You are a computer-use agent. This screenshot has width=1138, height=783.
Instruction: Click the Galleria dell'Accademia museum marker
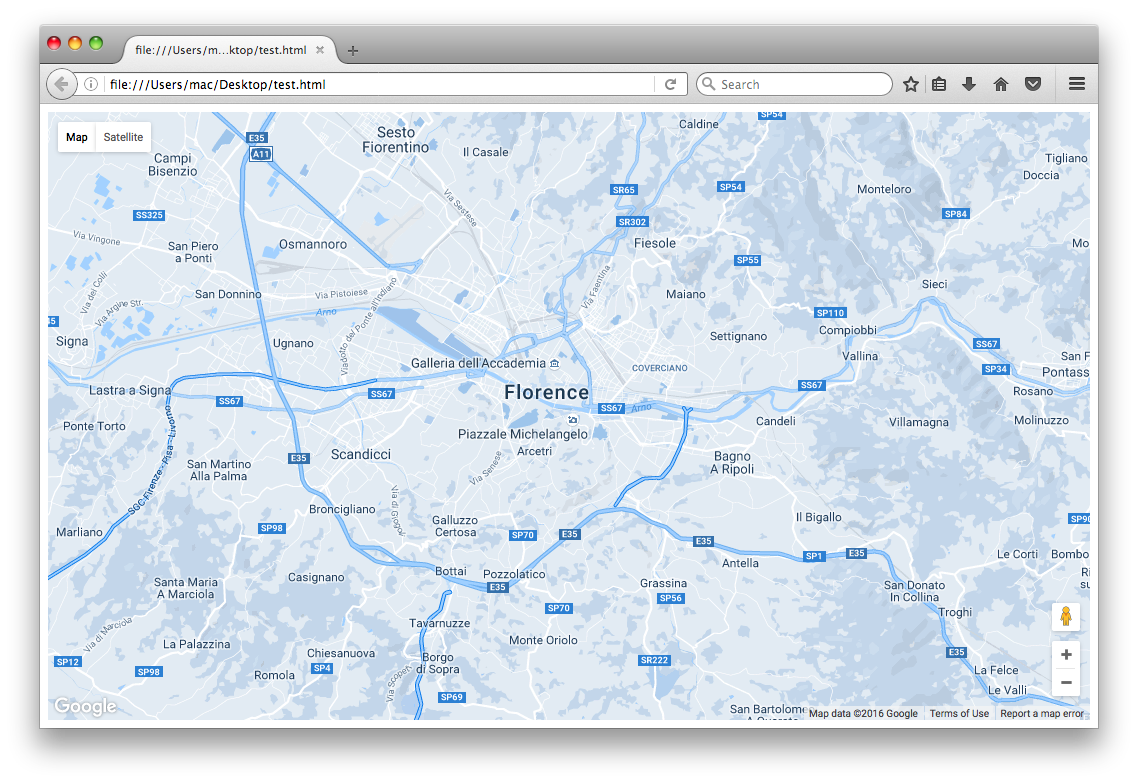point(554,364)
